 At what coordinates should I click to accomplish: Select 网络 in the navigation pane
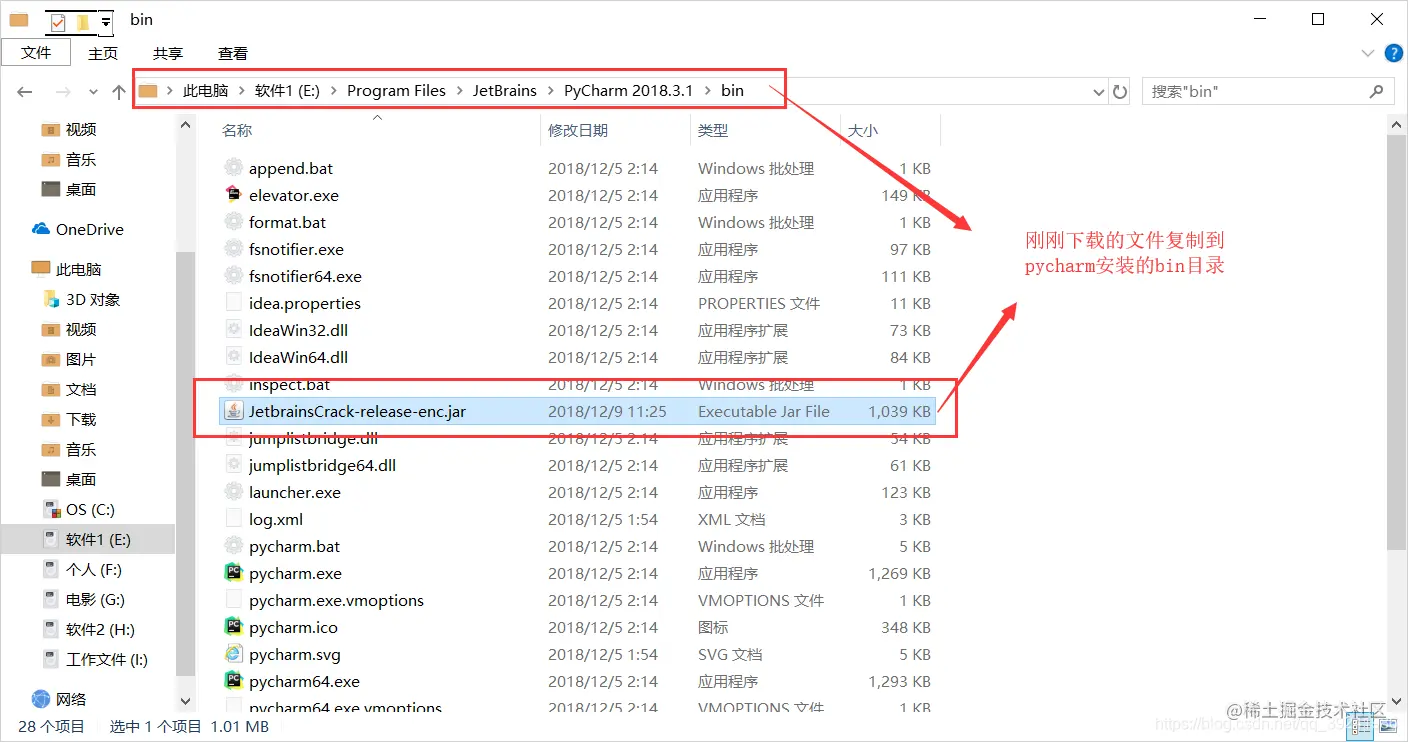point(71,699)
